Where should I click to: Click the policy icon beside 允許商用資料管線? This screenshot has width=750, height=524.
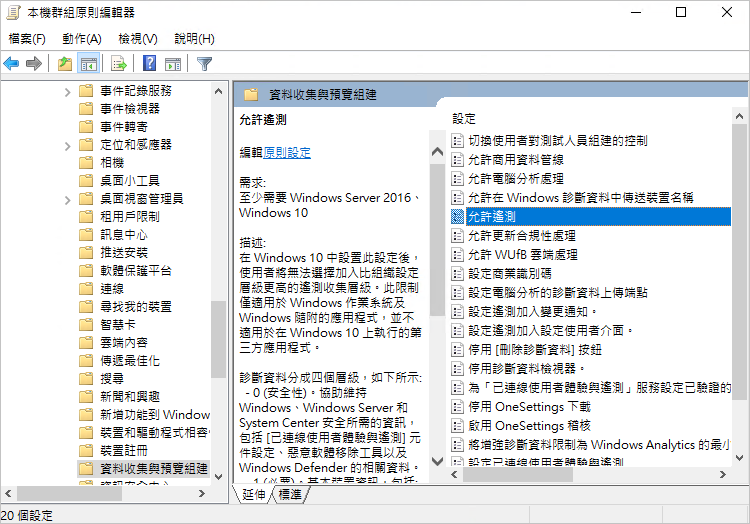pyautogui.click(x=458, y=160)
